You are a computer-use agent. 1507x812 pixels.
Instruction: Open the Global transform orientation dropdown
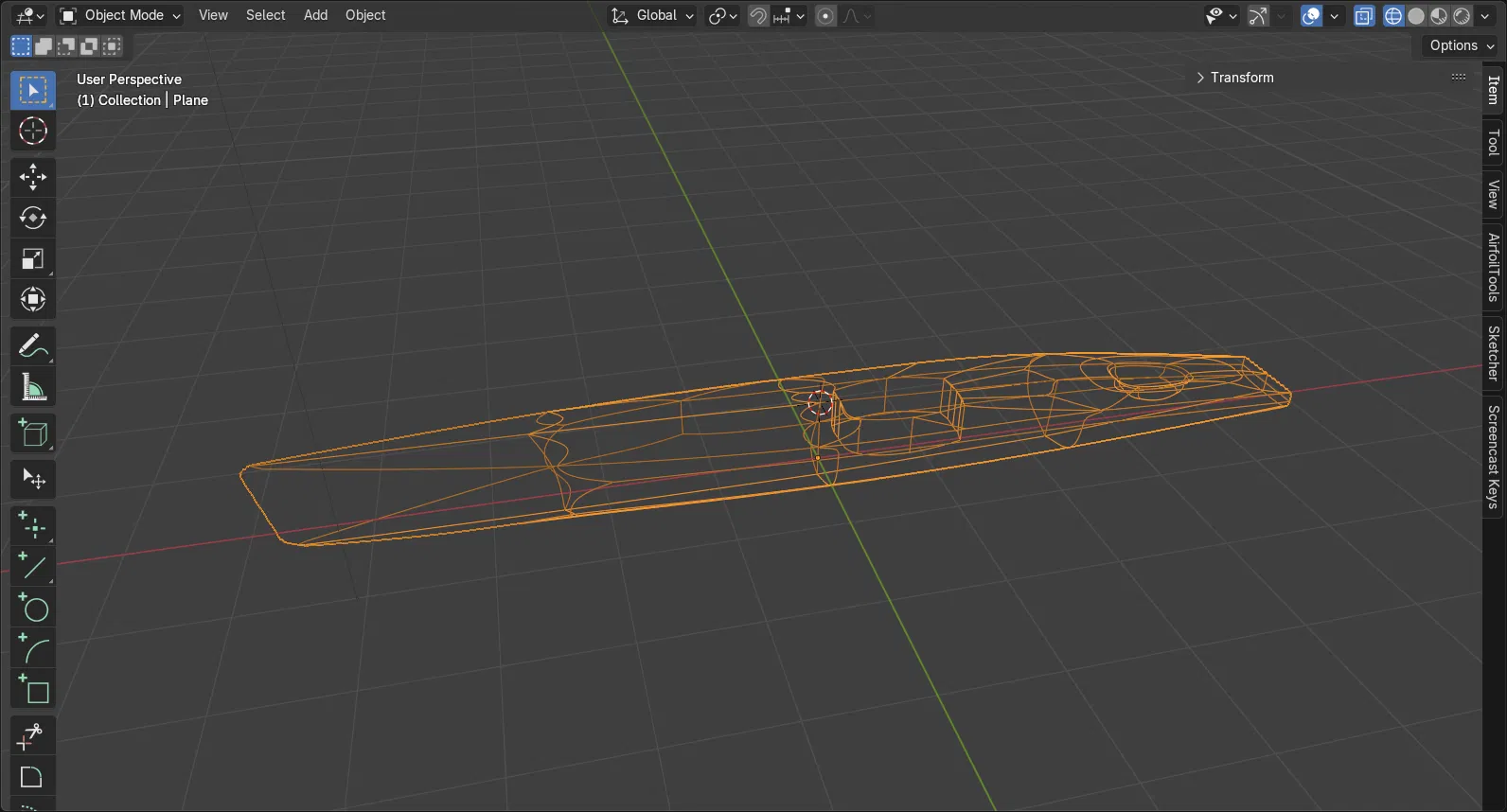click(652, 15)
